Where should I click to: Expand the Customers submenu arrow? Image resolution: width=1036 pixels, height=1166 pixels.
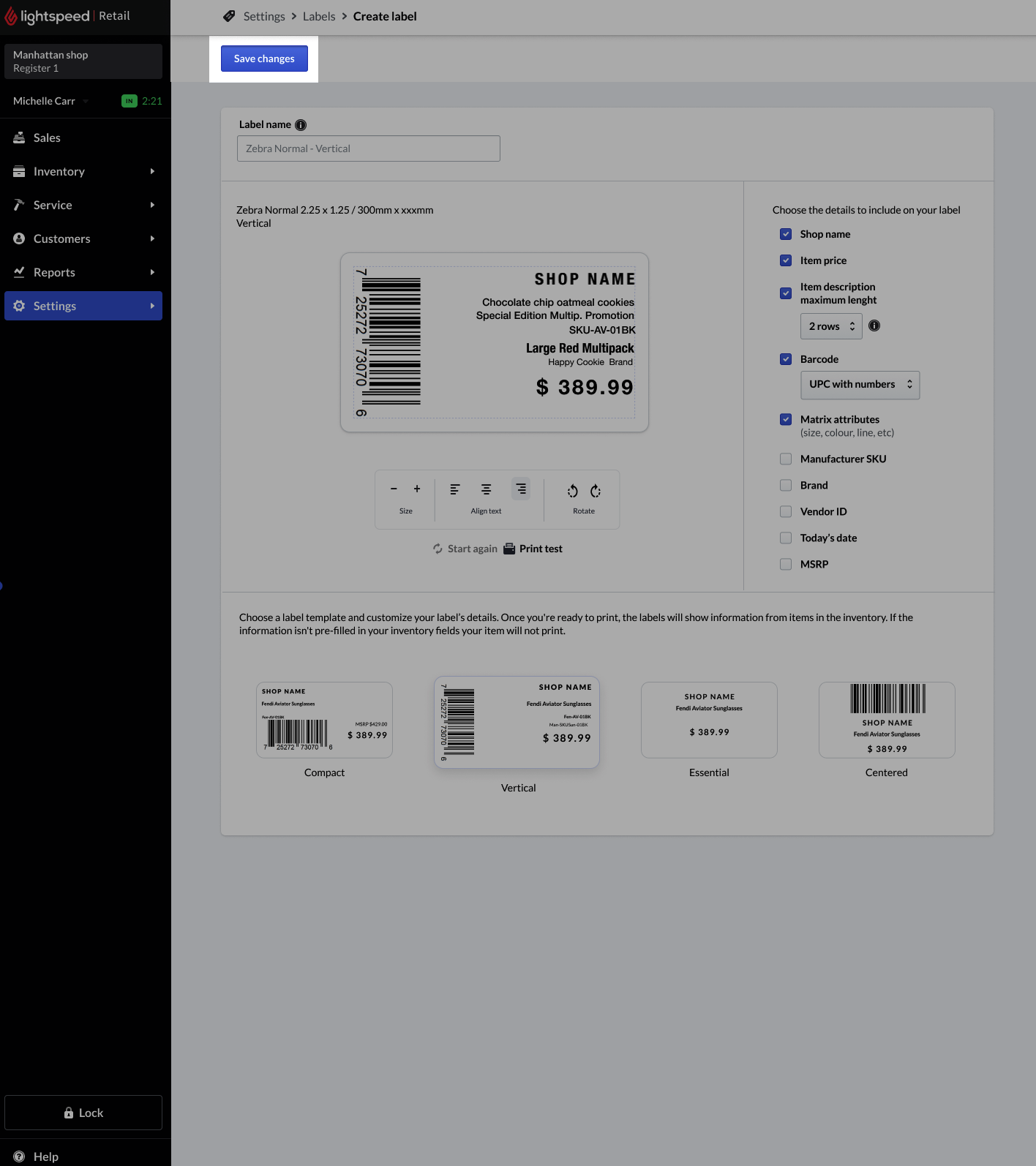click(x=152, y=238)
